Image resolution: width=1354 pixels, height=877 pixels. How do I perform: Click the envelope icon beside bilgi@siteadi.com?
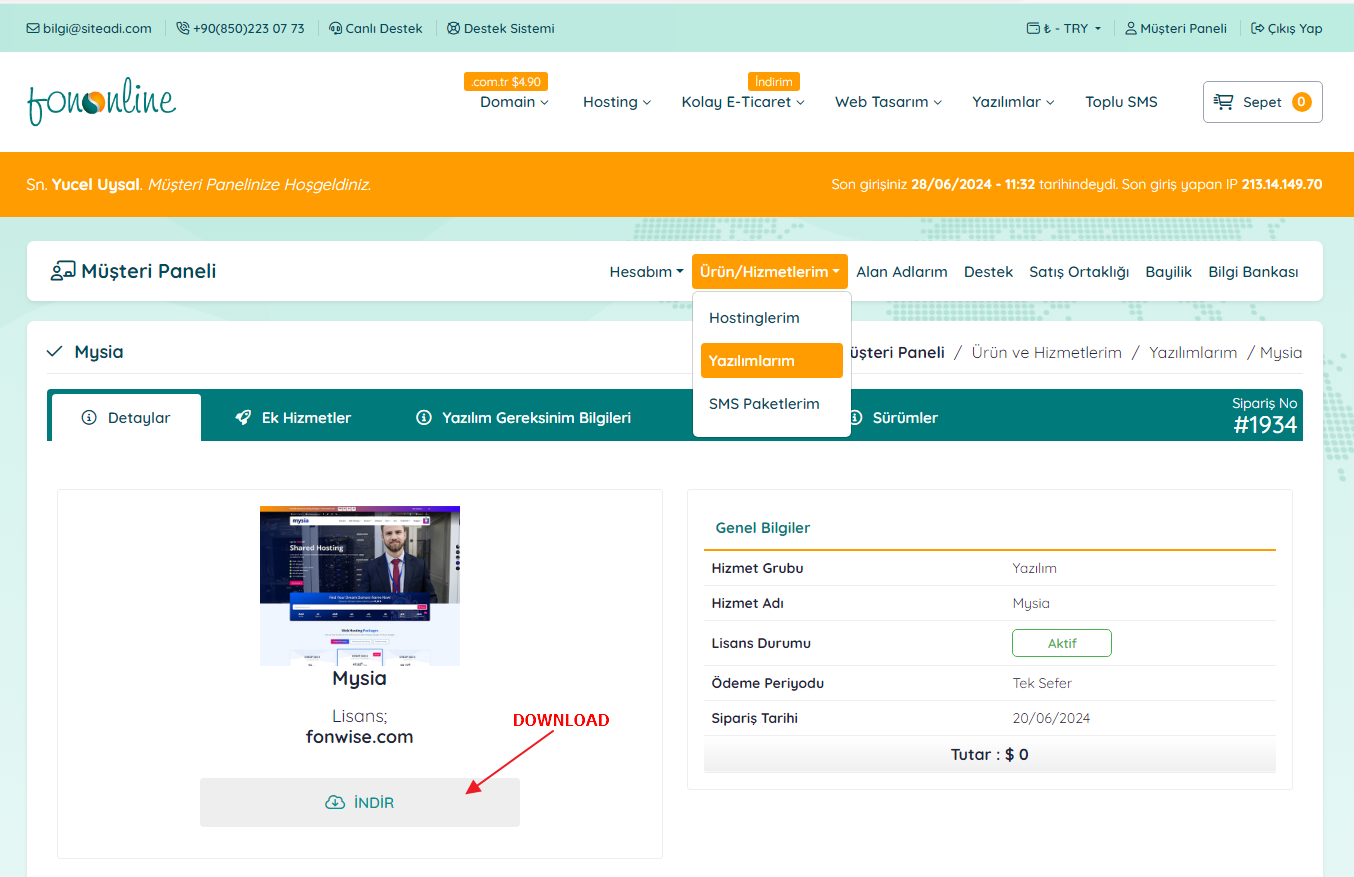click(33, 28)
